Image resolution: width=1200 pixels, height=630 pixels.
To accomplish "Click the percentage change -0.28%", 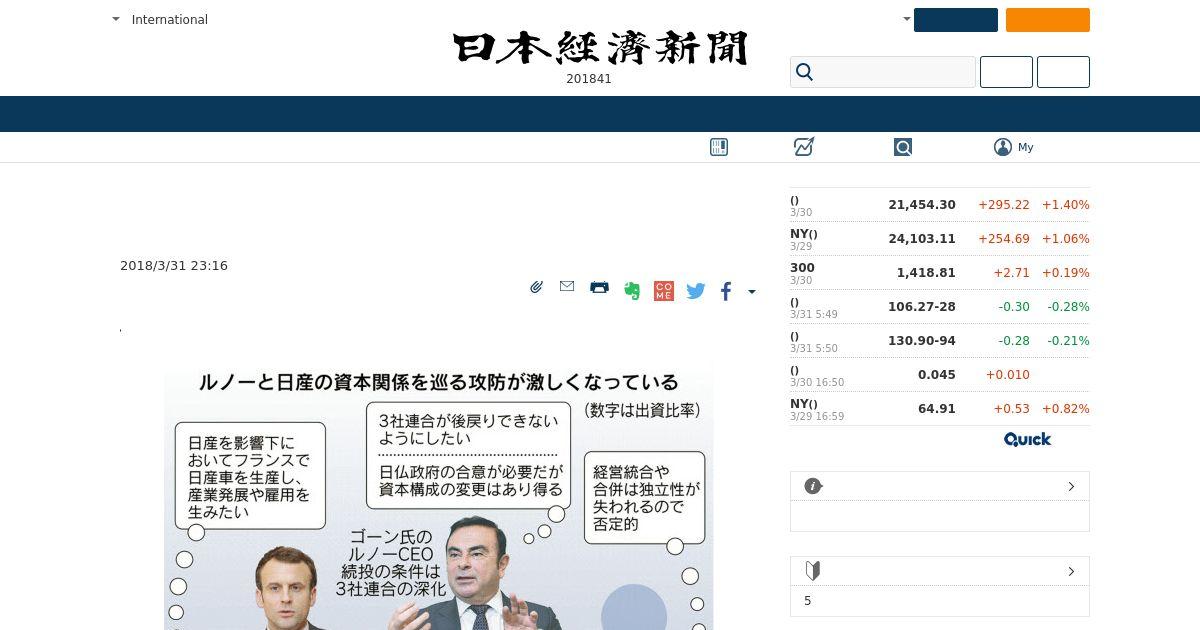I will [x=1068, y=307].
